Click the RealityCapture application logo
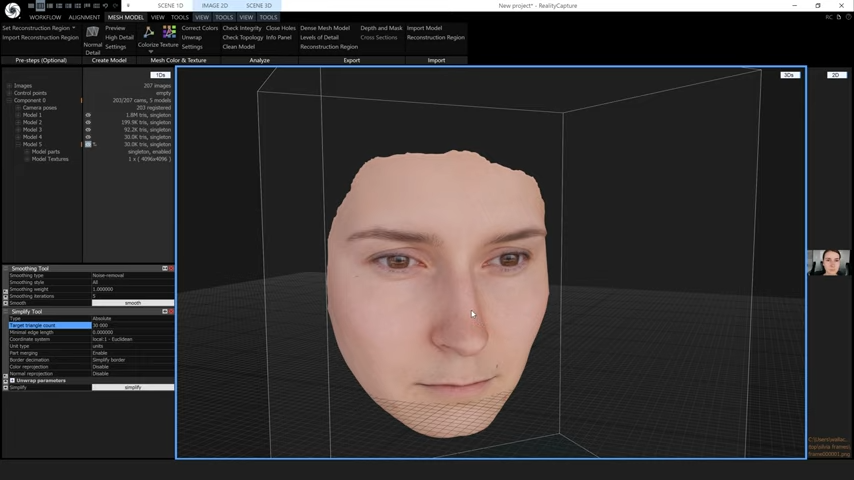Screen dimensions: 854x480 click(12, 10)
